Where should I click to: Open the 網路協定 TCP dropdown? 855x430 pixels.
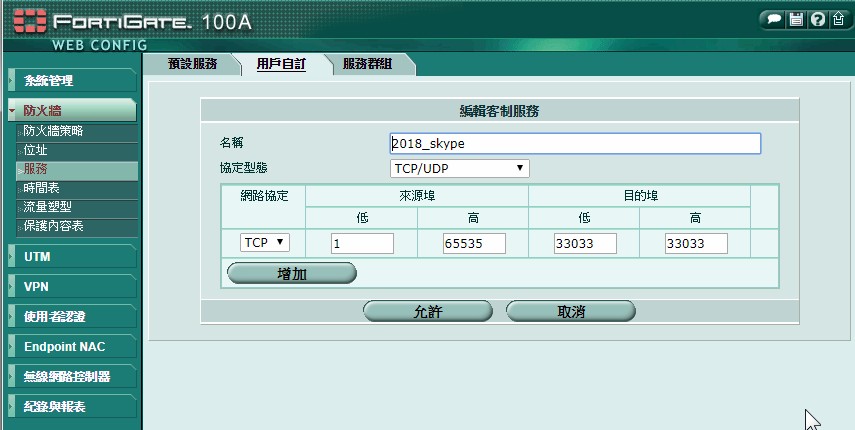tap(264, 243)
